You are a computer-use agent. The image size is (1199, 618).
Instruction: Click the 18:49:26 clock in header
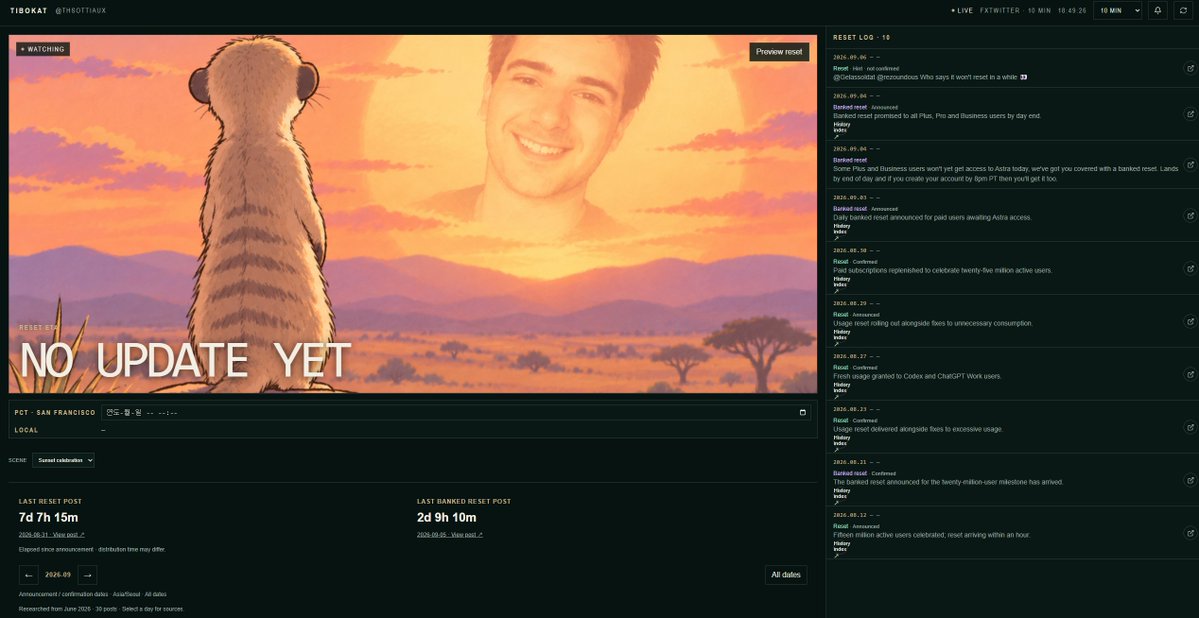click(1072, 11)
